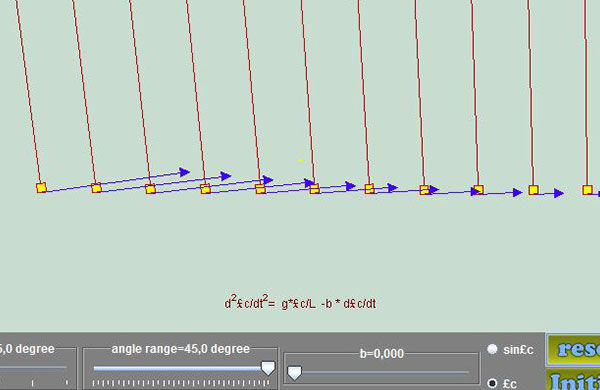Screen dimensions: 600x390
Task: Click the leftmost yellow pendulum bob
Action: pyautogui.click(x=41, y=188)
